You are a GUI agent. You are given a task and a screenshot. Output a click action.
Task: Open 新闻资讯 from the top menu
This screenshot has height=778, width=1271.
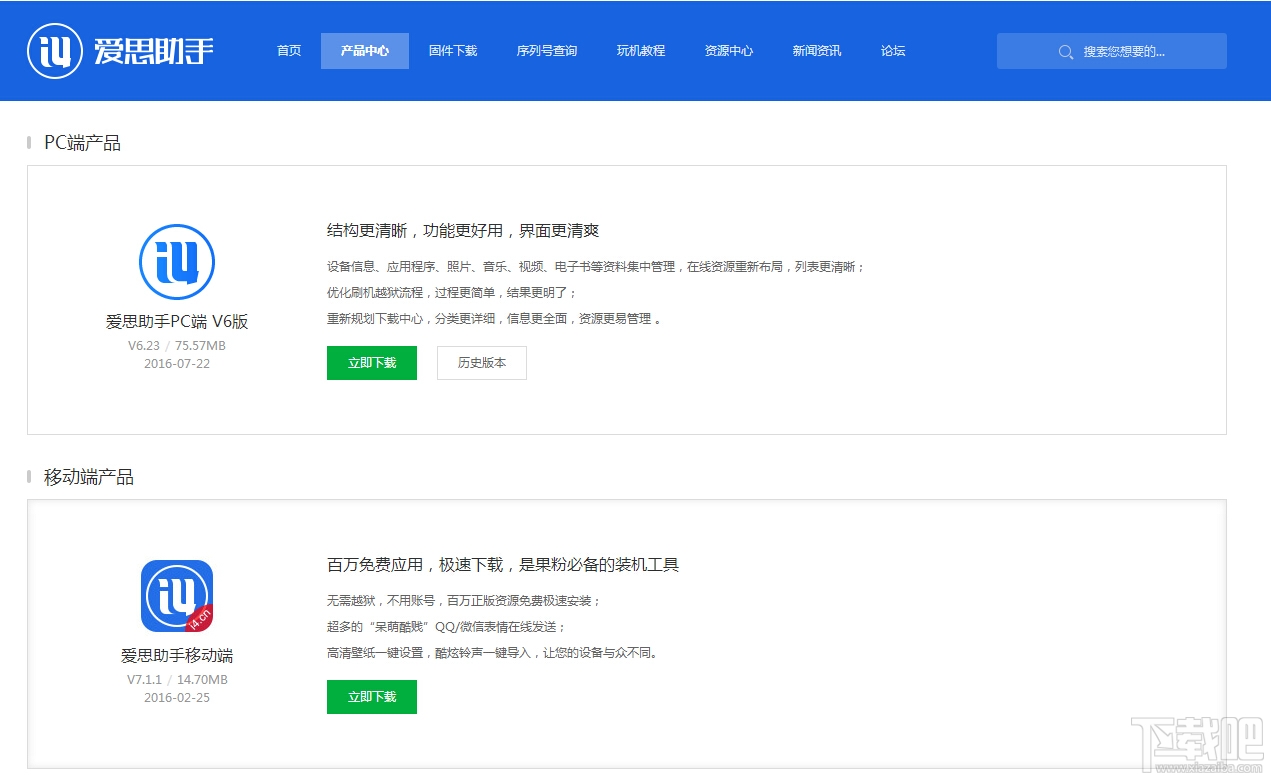[x=817, y=51]
